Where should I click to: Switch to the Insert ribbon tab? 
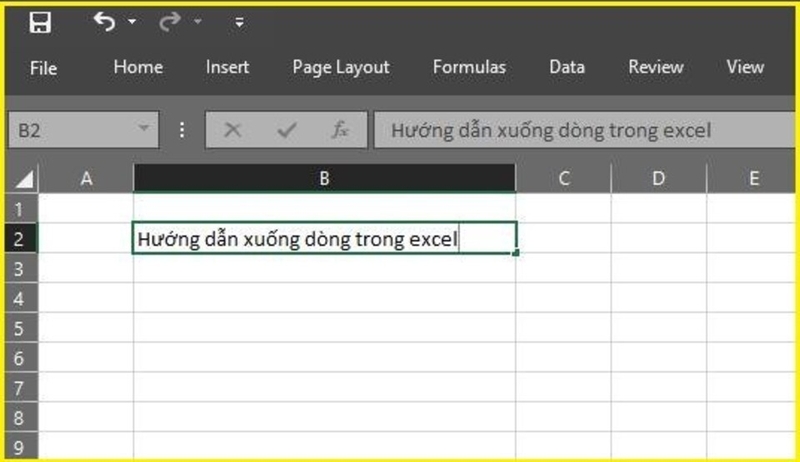point(228,67)
